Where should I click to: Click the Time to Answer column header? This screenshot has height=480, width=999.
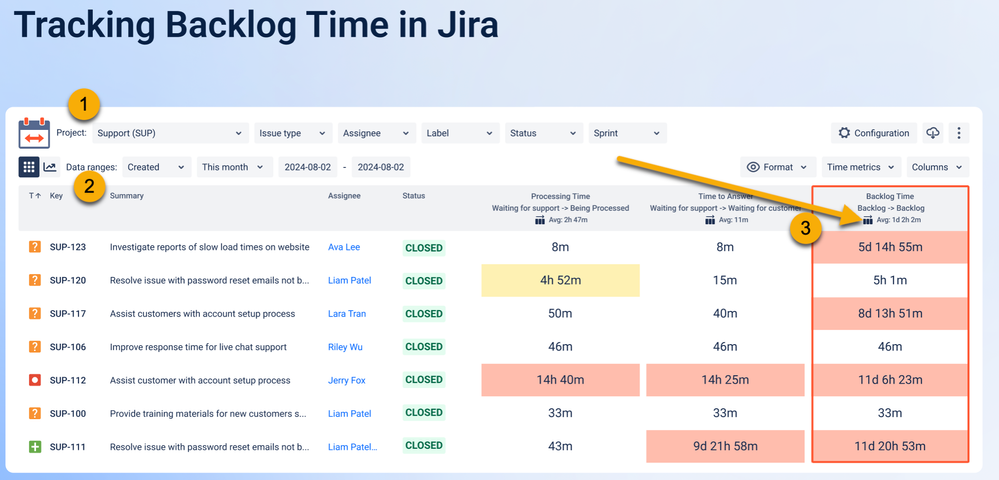[725, 196]
